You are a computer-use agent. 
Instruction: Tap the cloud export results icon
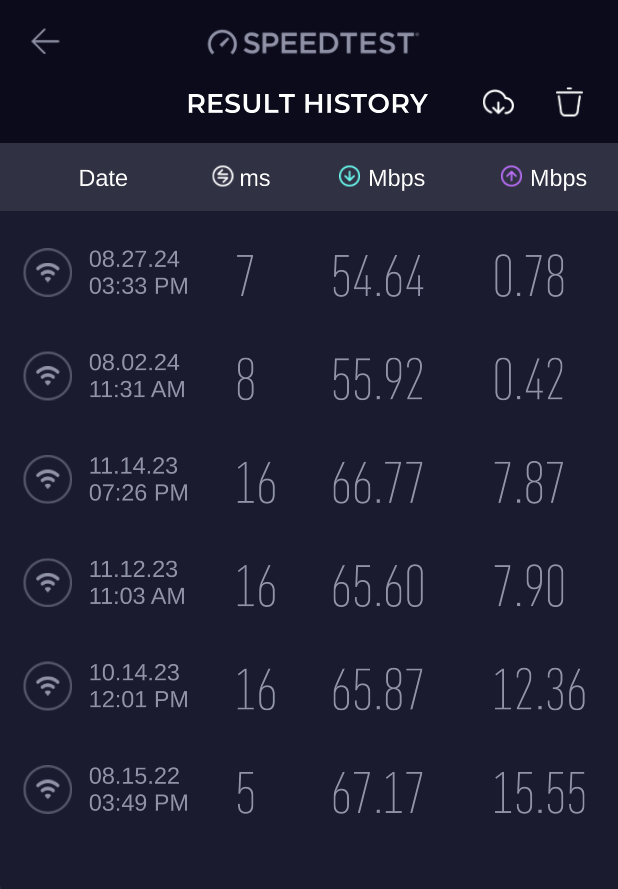pyautogui.click(x=498, y=103)
